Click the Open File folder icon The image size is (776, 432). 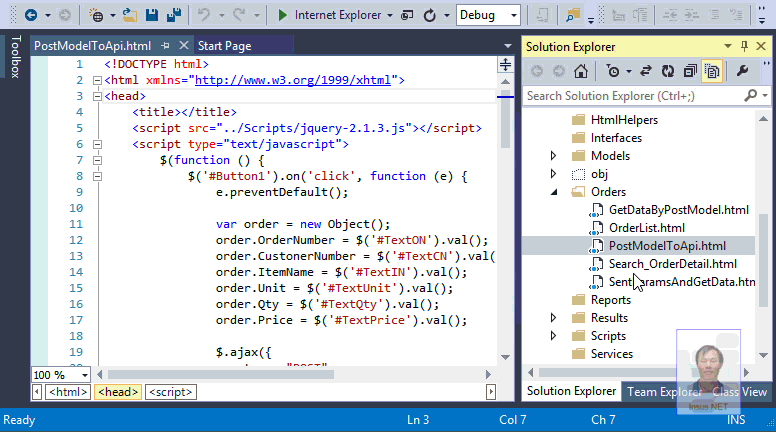point(130,15)
